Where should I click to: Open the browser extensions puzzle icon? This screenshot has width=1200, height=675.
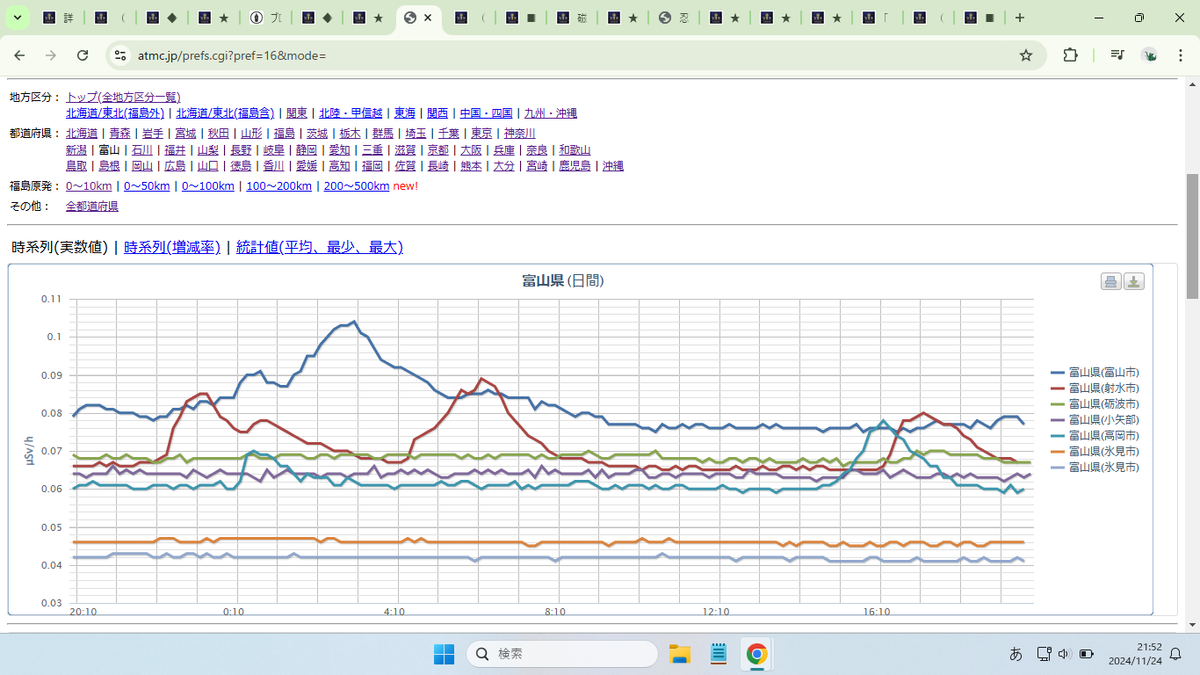click(x=1070, y=55)
